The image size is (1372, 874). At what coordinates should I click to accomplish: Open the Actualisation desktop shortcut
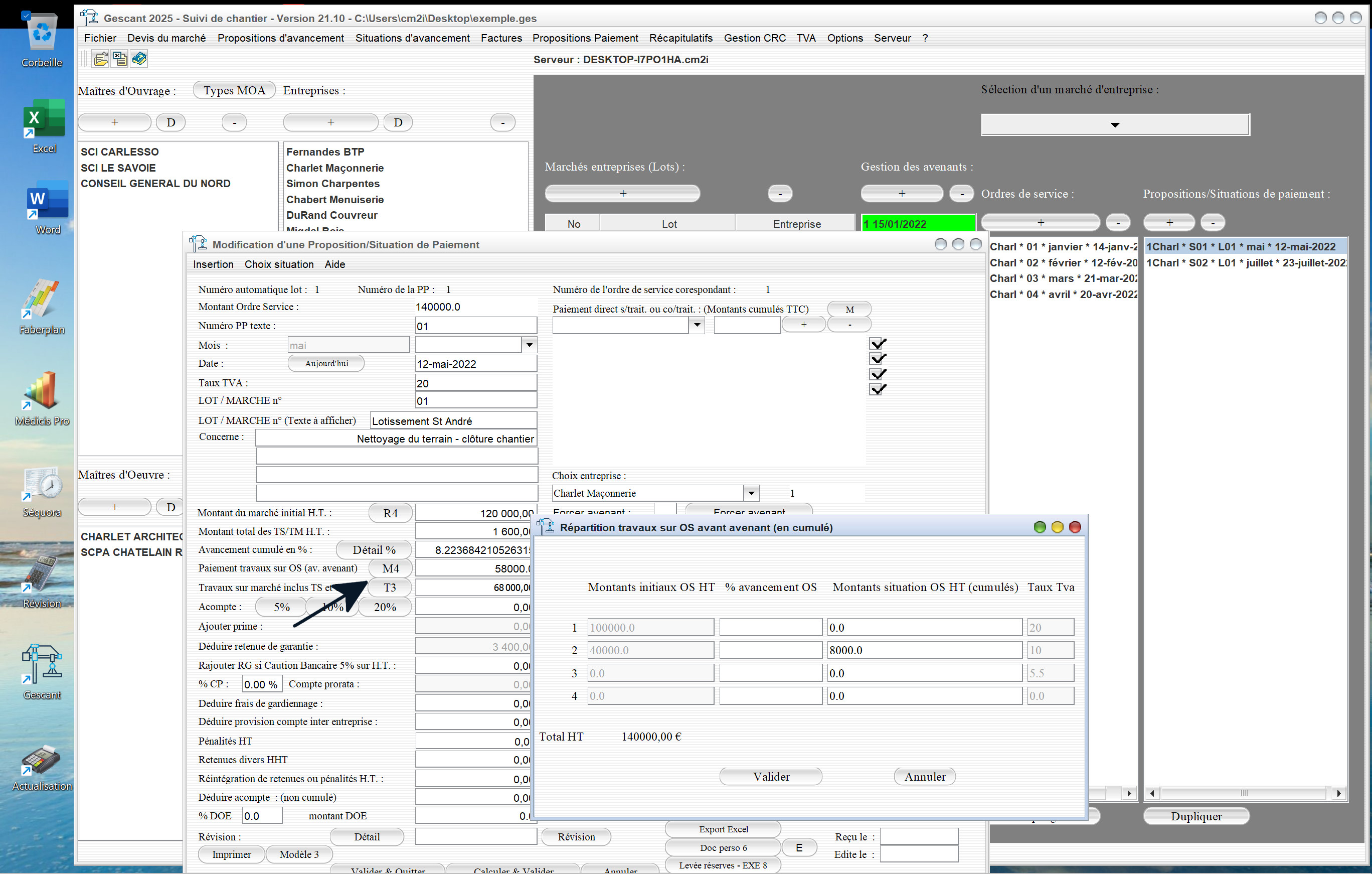tap(42, 768)
